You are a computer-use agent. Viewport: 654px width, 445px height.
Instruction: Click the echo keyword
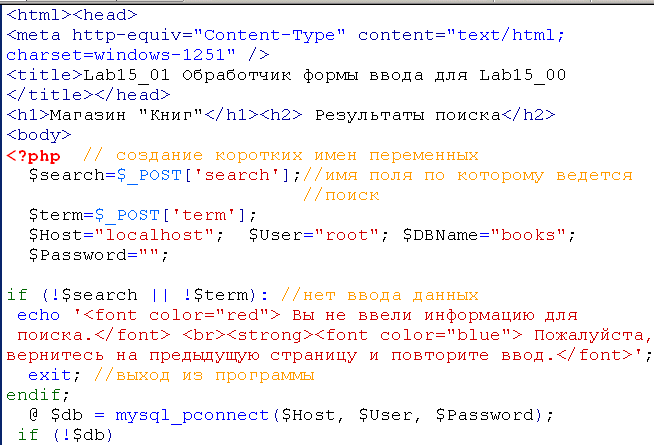[38, 315]
